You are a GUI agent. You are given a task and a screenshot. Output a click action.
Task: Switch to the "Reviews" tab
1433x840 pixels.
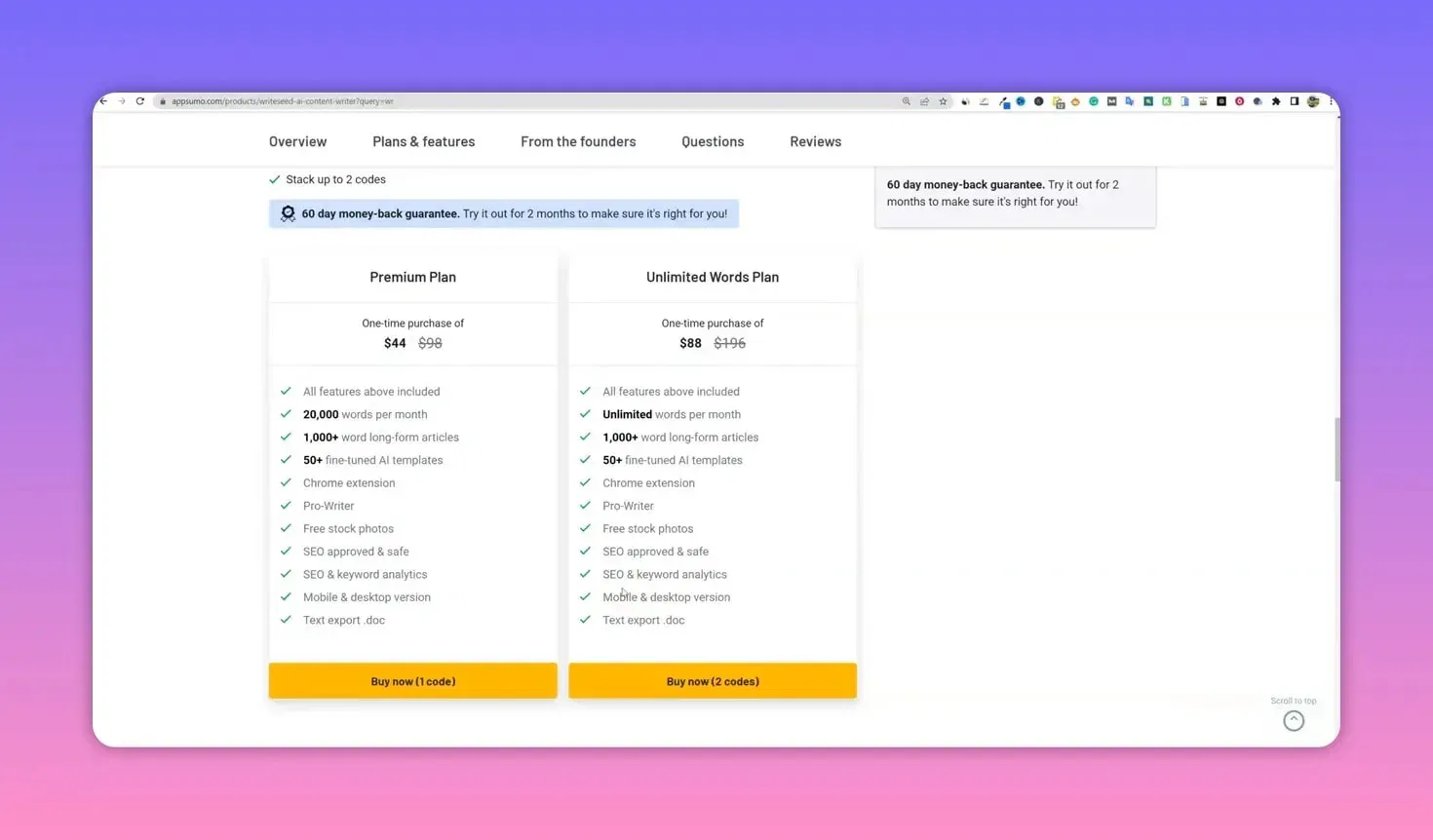(815, 141)
